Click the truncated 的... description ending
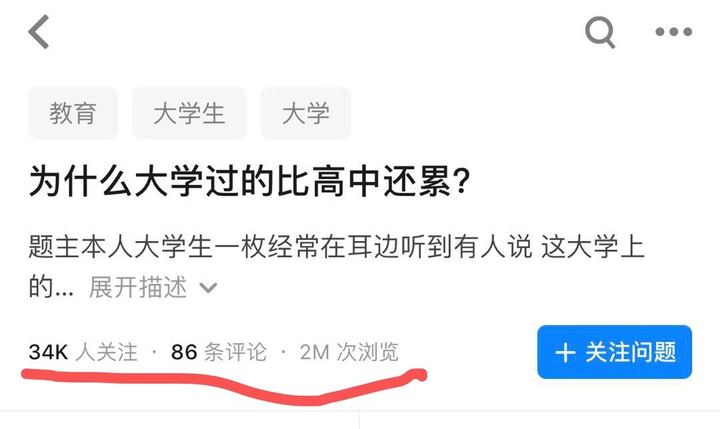Screen dimensions: 720x429 (51, 287)
